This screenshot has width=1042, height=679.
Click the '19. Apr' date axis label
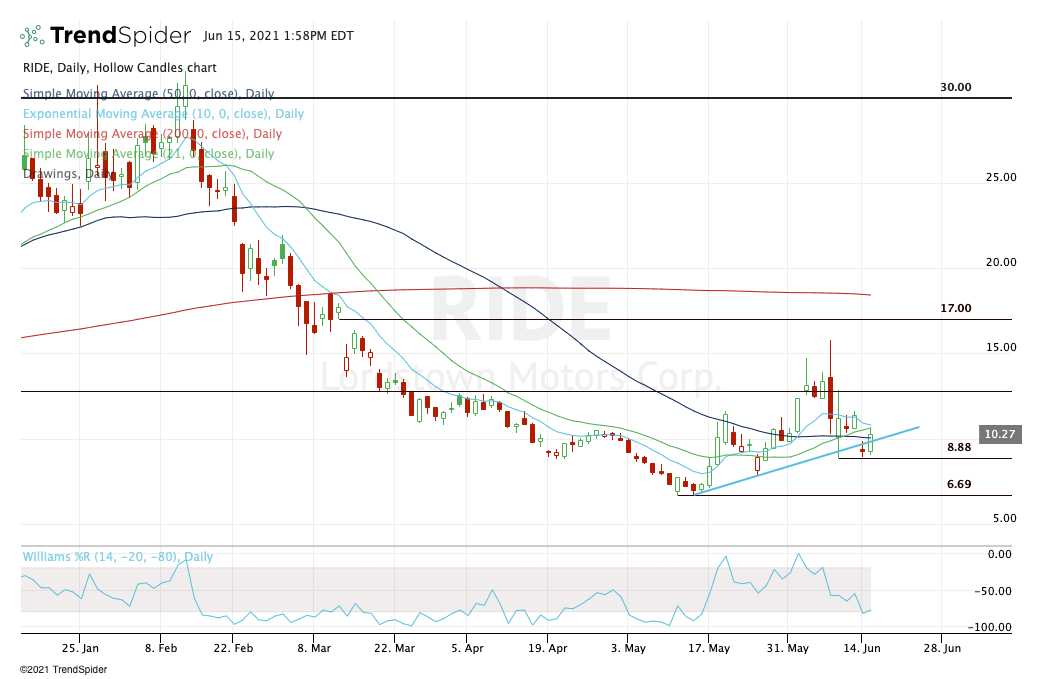[x=548, y=648]
